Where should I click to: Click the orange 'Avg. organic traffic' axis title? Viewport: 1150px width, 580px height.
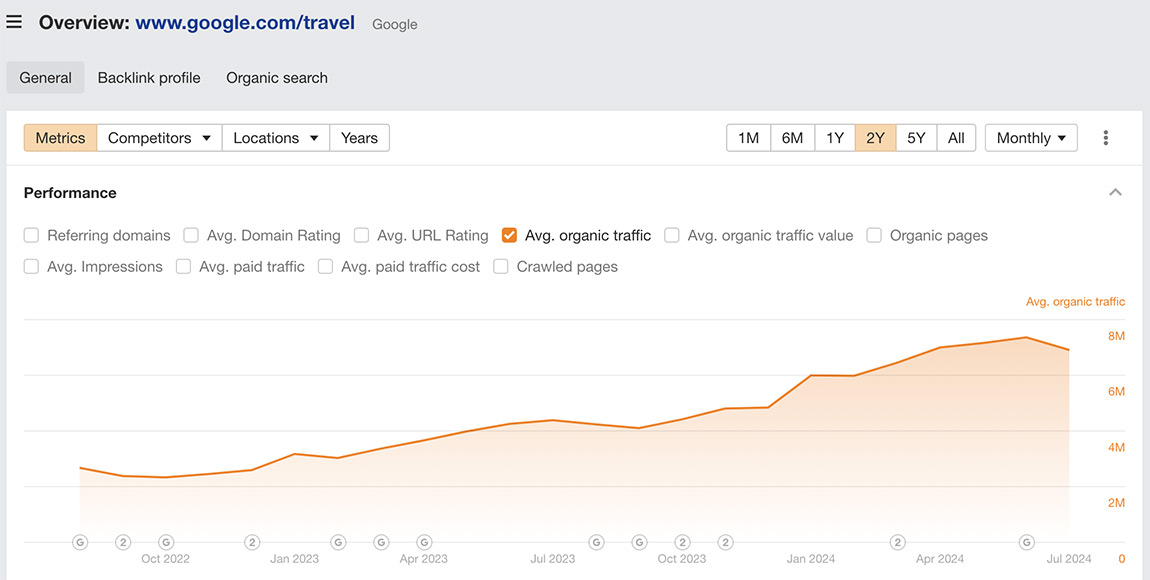tap(1075, 301)
